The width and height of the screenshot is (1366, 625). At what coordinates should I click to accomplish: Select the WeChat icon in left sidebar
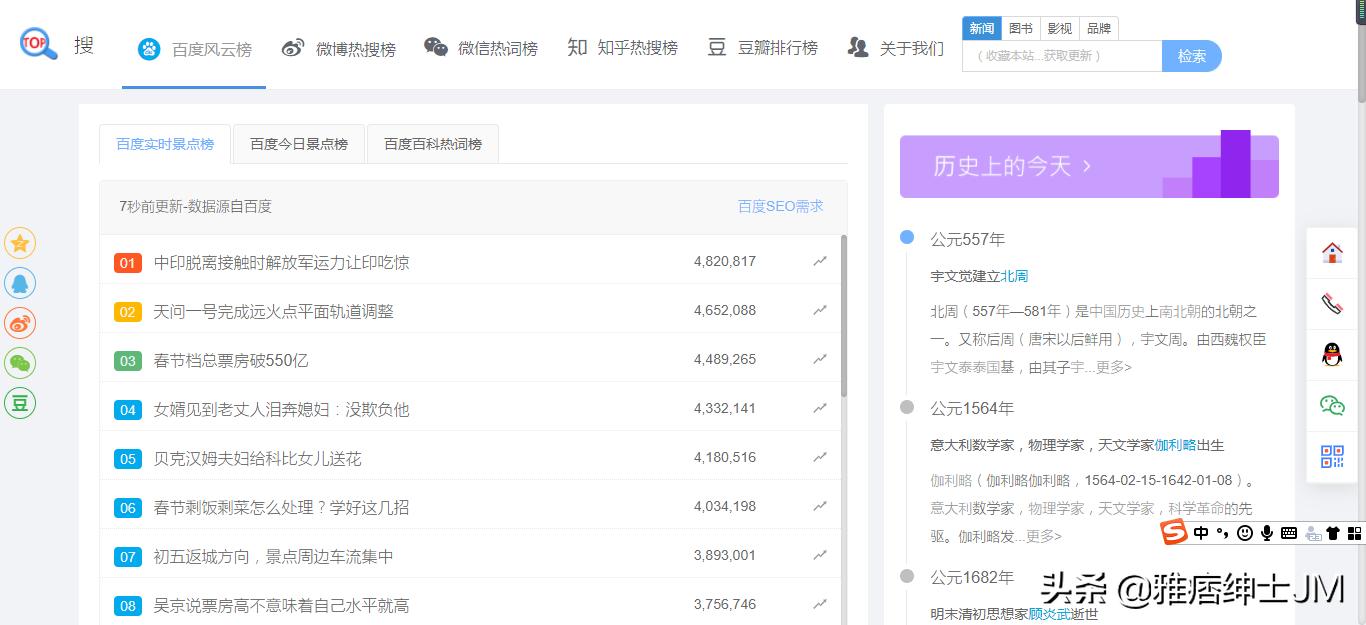click(x=20, y=363)
